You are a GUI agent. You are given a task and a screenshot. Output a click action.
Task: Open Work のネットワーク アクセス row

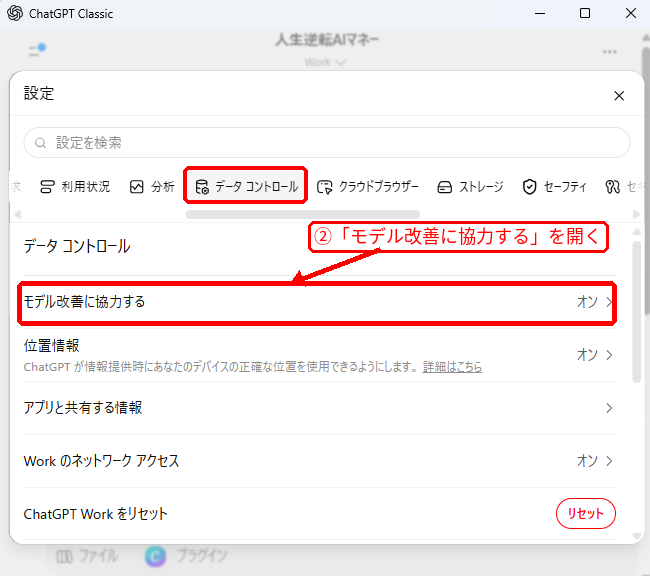click(x=320, y=461)
